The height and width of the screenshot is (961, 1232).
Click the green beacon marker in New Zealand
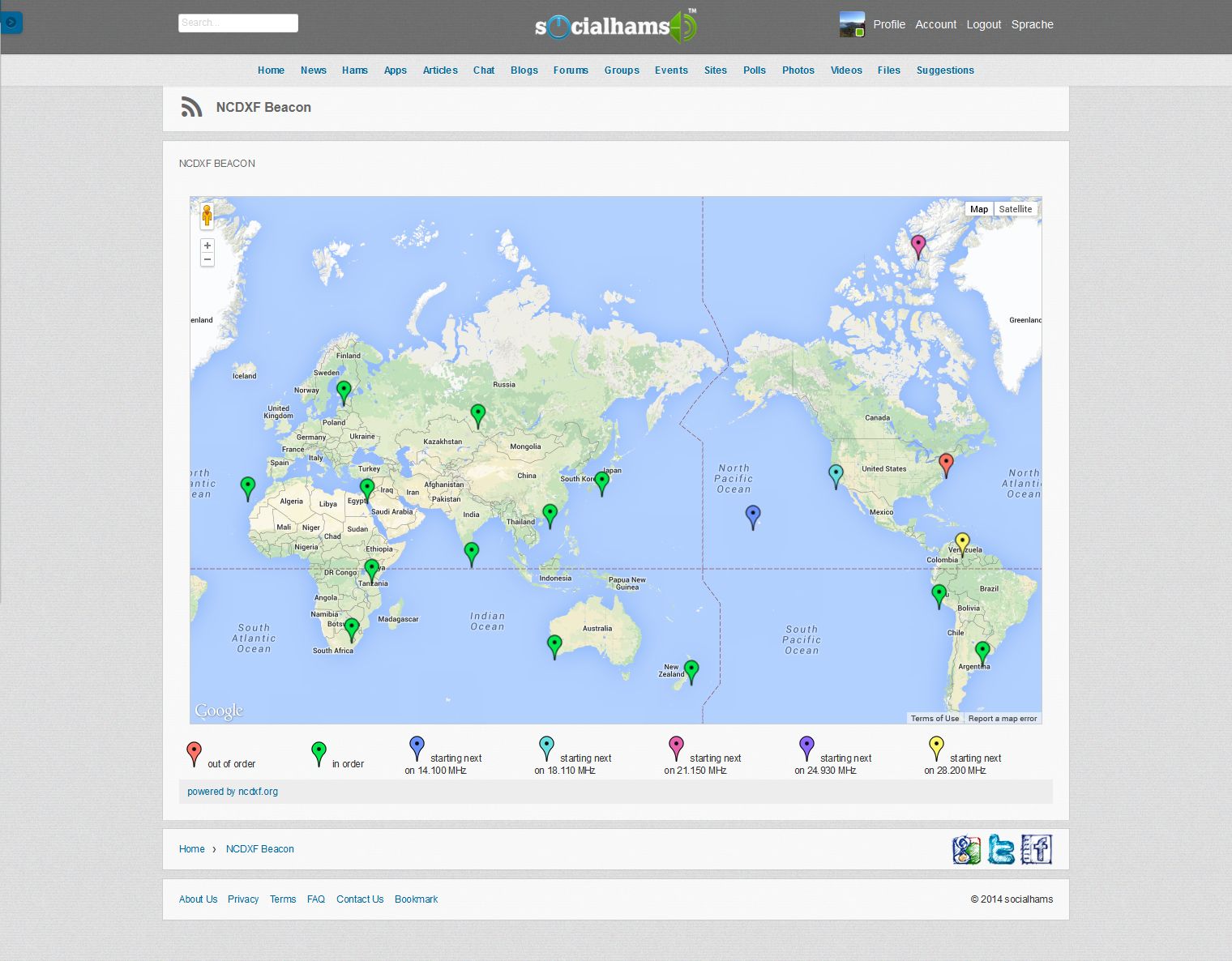(691, 672)
